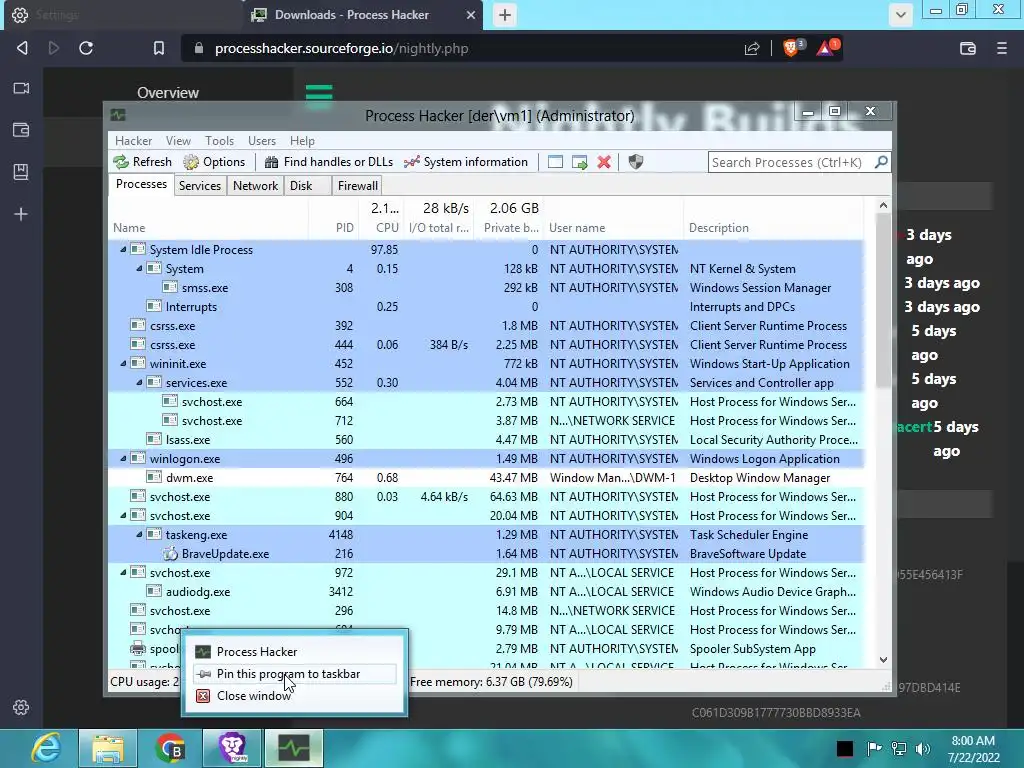Click the Brave Shields lion icon
The height and width of the screenshot is (768, 1024).
click(792, 48)
